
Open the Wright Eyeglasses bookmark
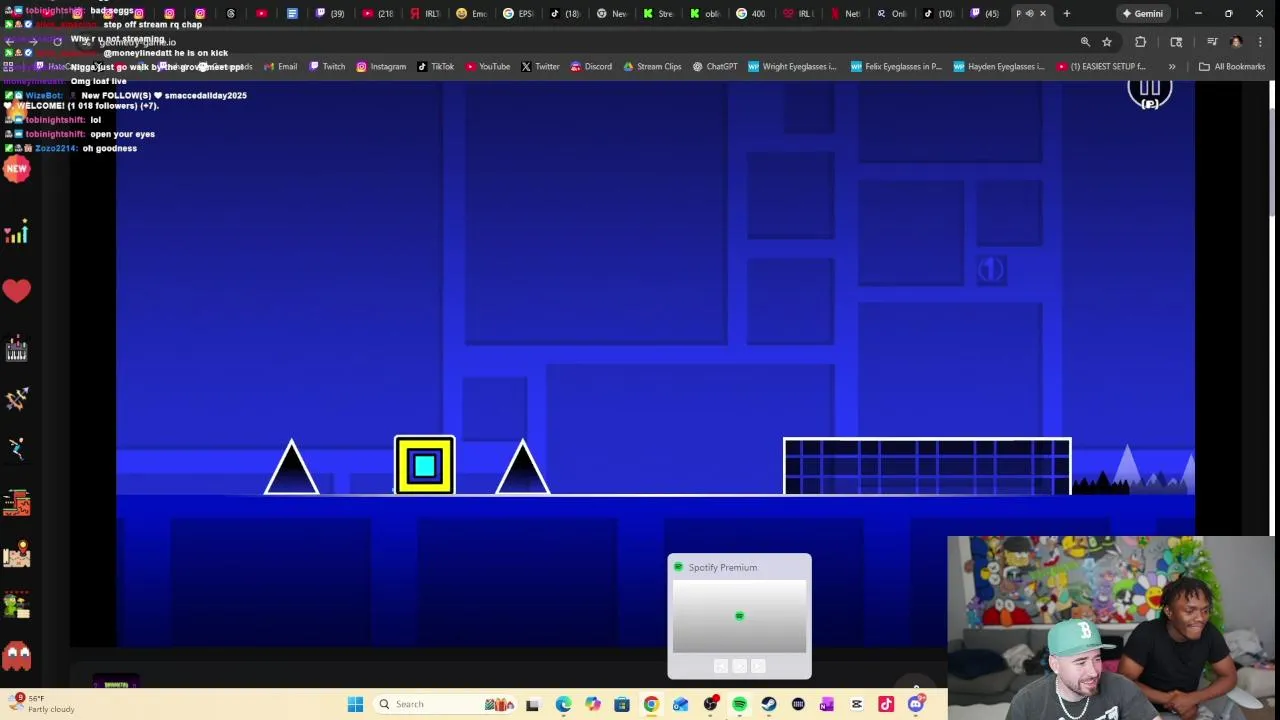(x=792, y=67)
